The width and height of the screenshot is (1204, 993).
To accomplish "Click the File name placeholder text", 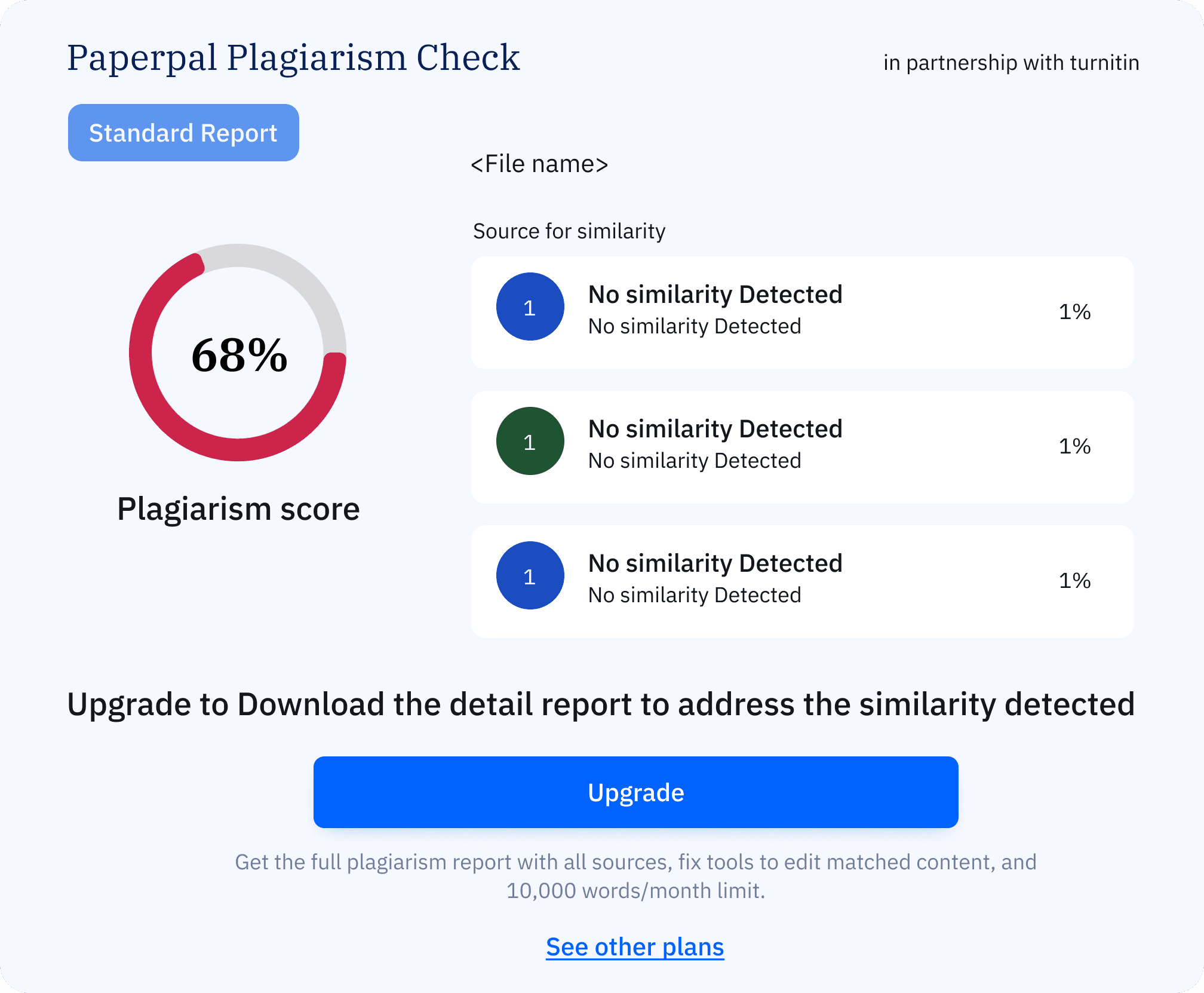I will point(539,164).
